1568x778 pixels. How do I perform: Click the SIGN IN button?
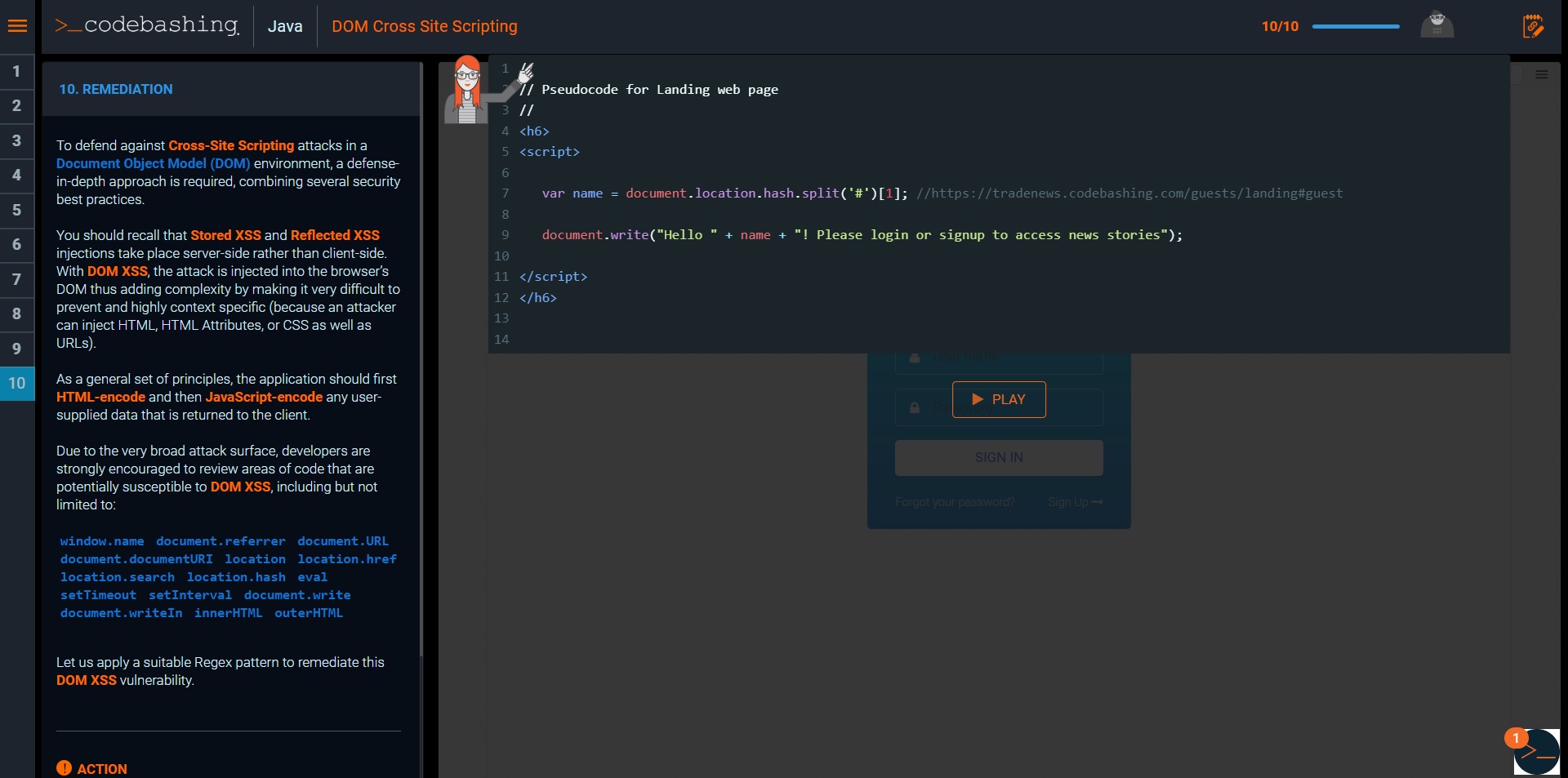pyautogui.click(x=998, y=457)
